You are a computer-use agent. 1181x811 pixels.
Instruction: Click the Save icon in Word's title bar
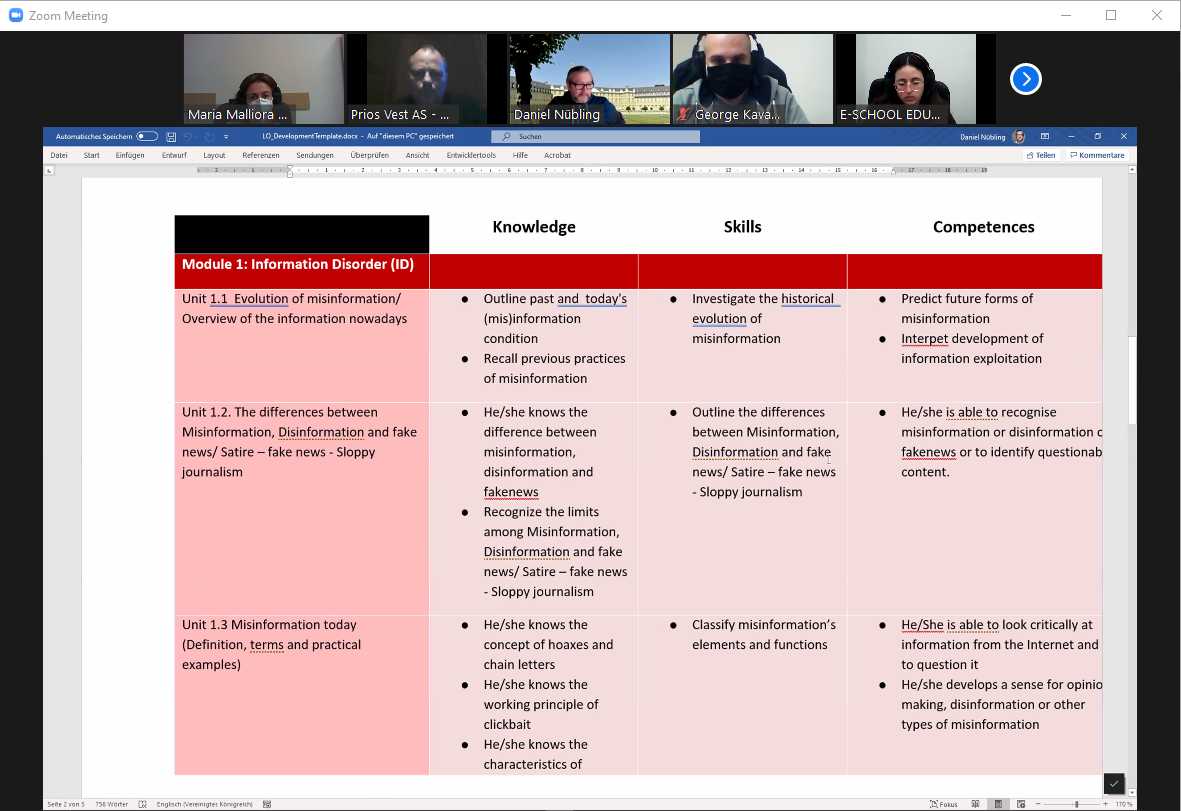[x=171, y=136]
